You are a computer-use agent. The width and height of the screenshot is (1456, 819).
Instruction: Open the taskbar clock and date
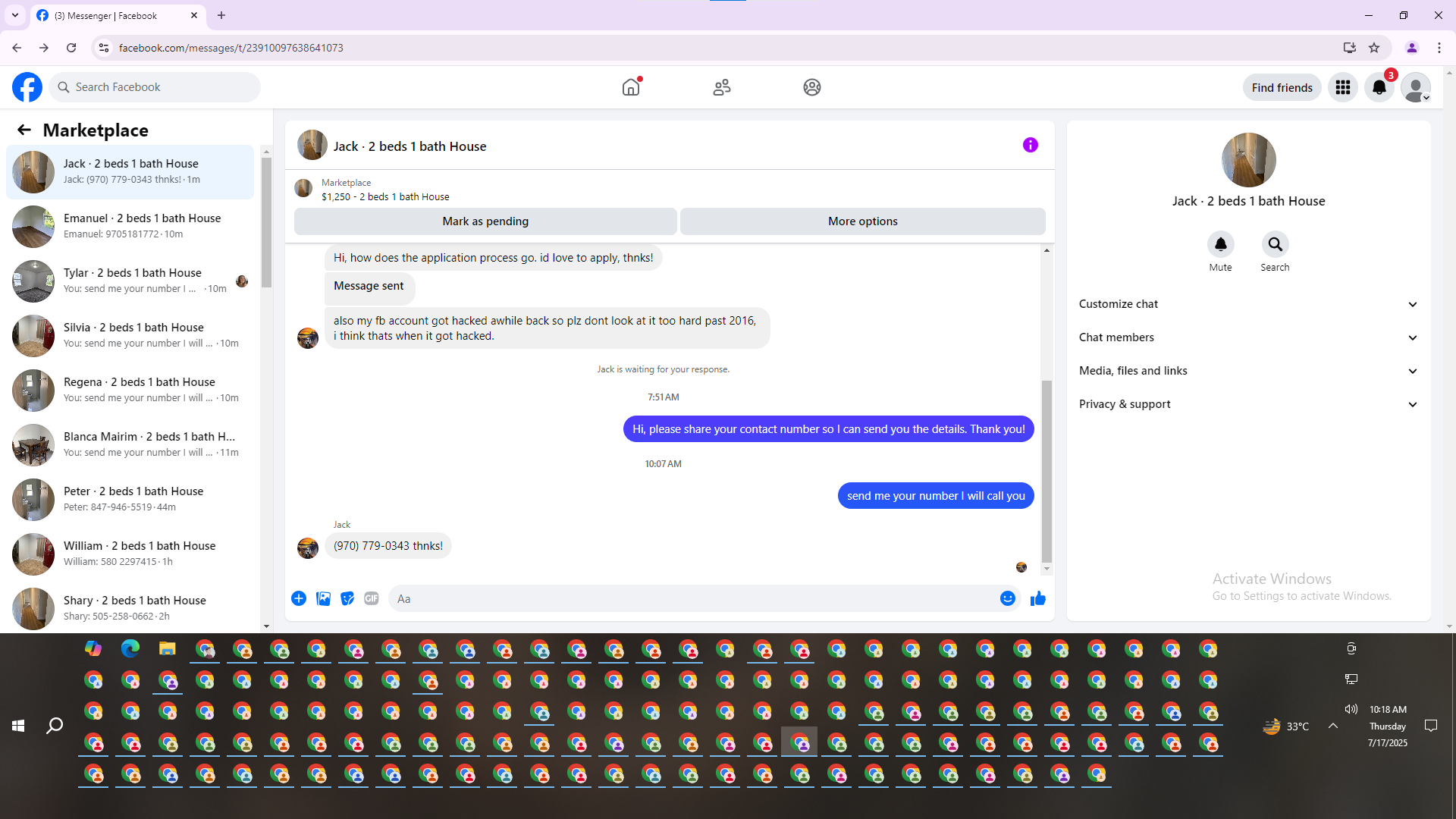tap(1388, 726)
